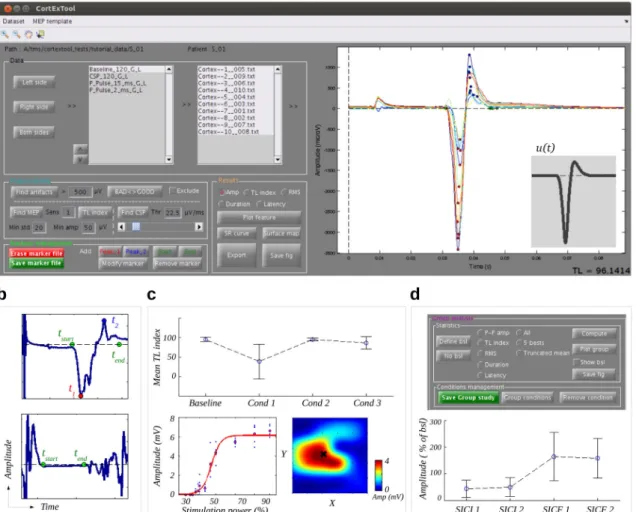Screen dimensions: 636x512
Task: Click the Modify marker button
Action: [123, 263]
